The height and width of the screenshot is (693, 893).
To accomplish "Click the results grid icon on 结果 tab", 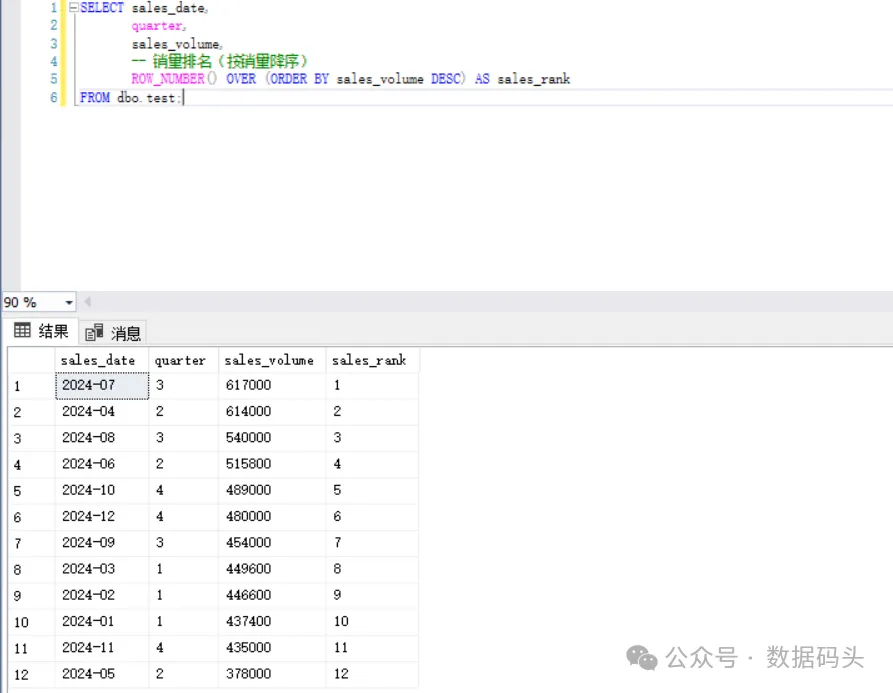I will point(22,330).
